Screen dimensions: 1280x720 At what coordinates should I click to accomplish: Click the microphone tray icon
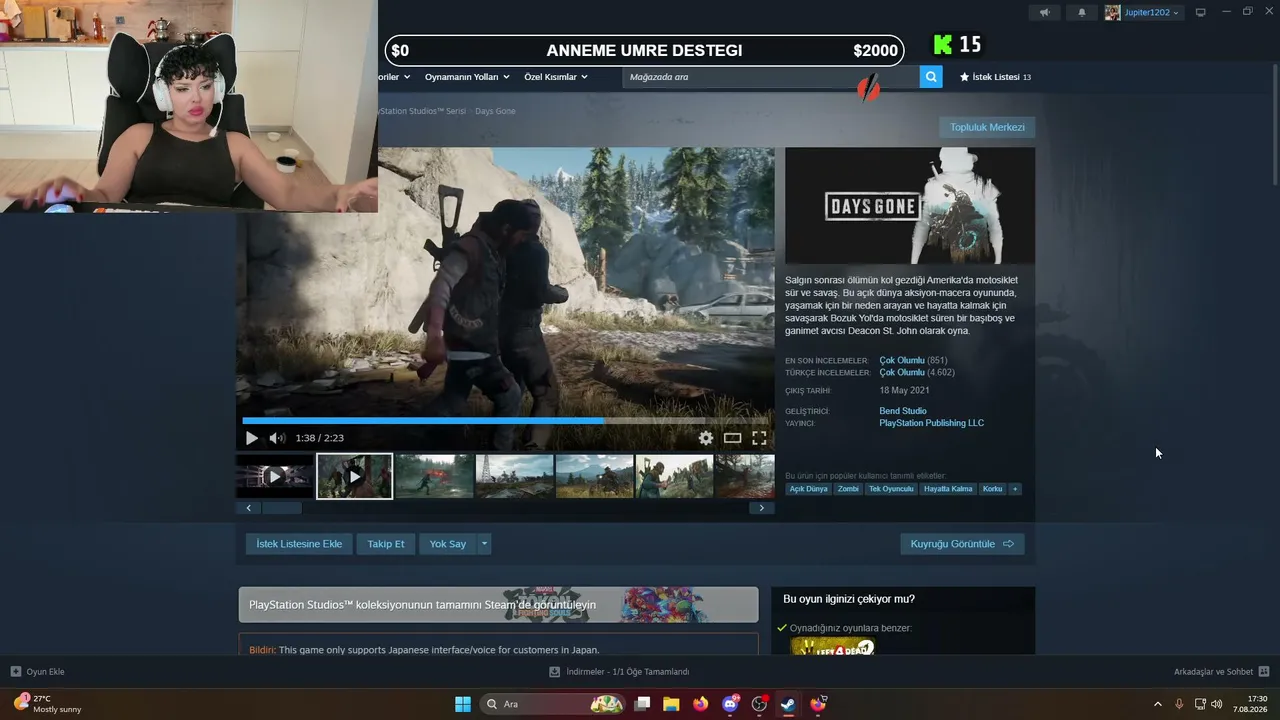coord(1180,704)
